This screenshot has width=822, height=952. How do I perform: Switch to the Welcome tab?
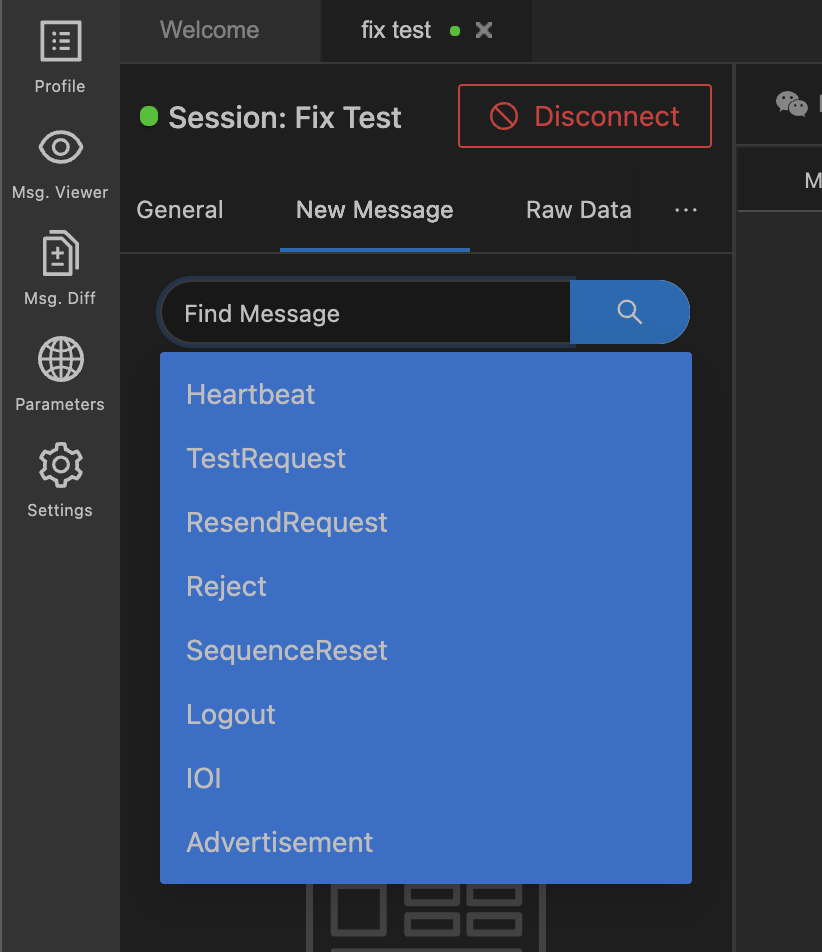[210, 31]
